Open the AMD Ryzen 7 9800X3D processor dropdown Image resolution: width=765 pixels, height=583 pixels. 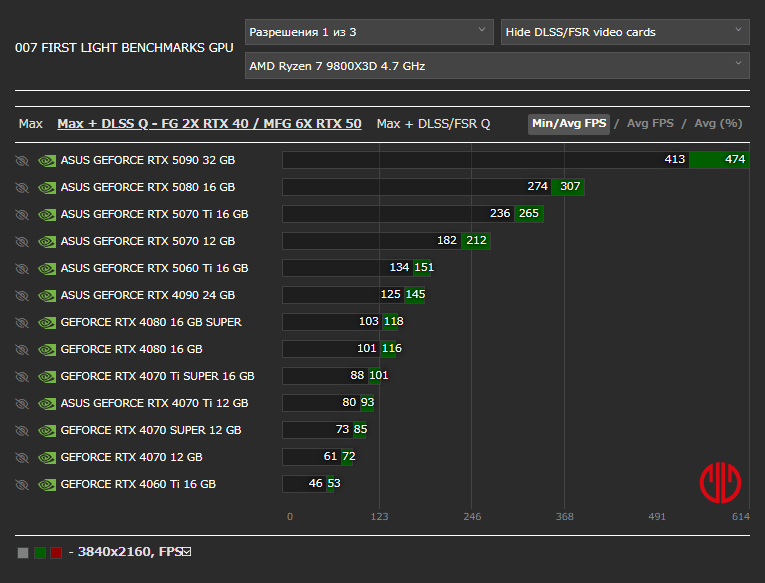point(497,66)
